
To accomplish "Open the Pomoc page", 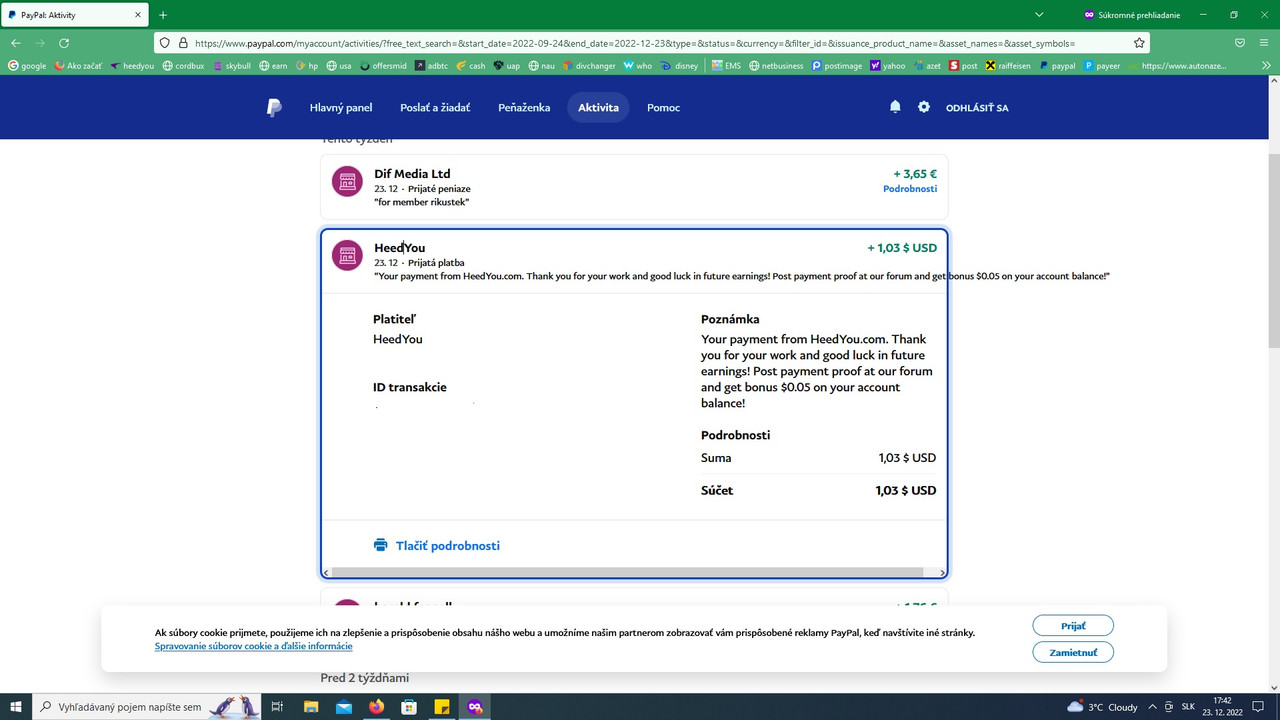I will [x=663, y=107].
